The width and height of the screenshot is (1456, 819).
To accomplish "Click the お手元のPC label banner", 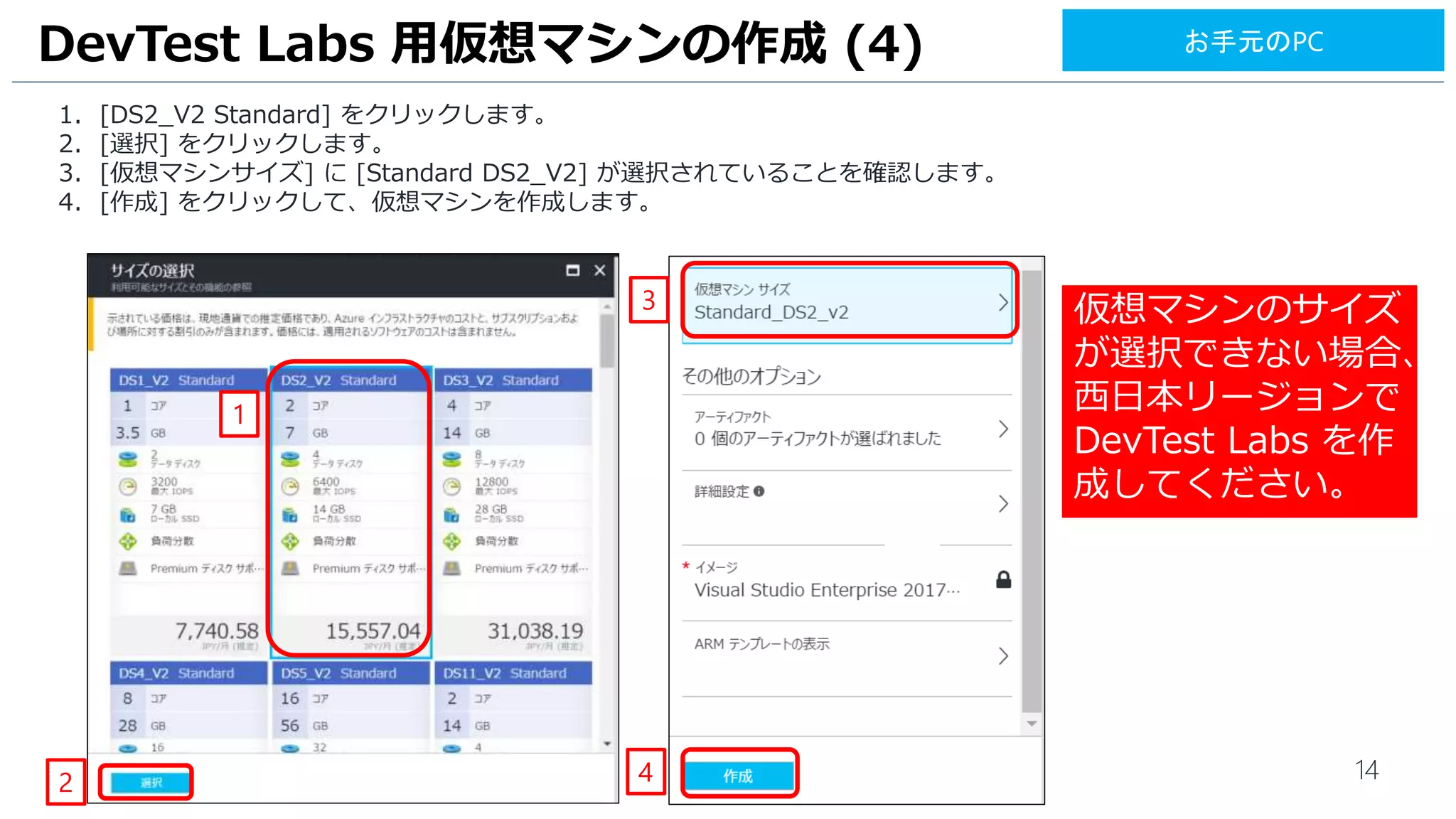I will [1253, 41].
